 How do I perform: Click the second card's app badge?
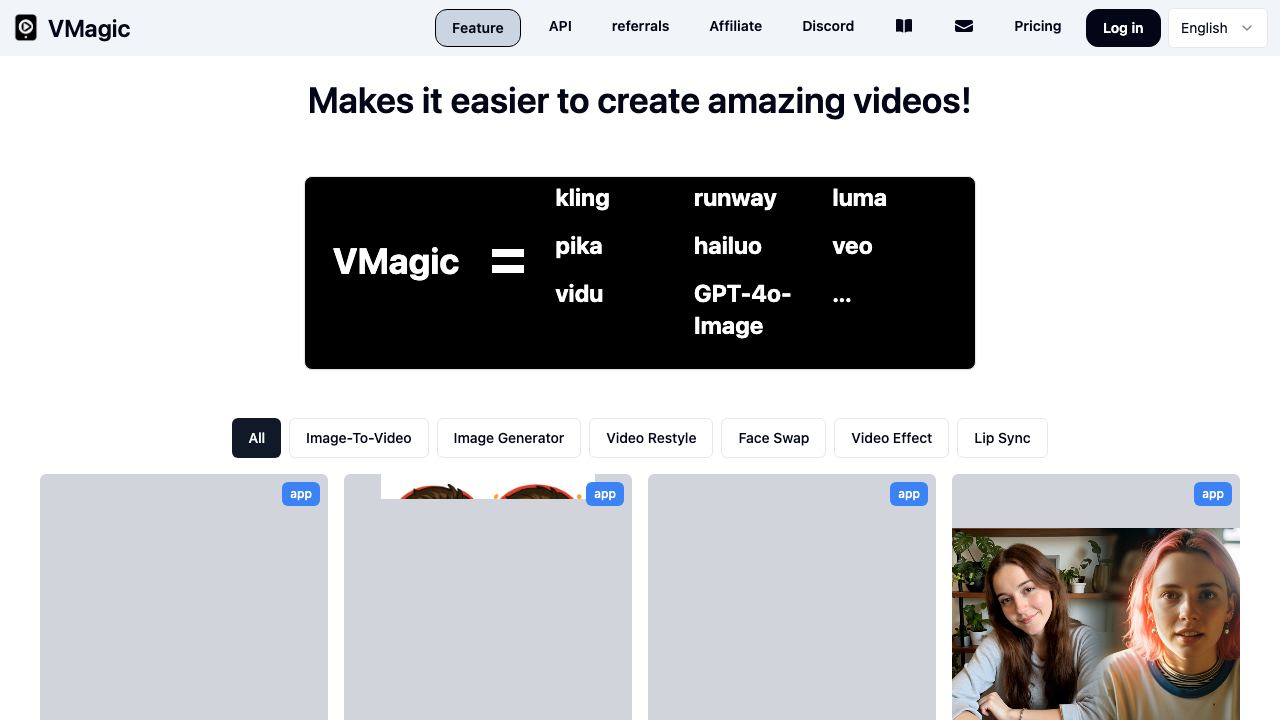605,494
